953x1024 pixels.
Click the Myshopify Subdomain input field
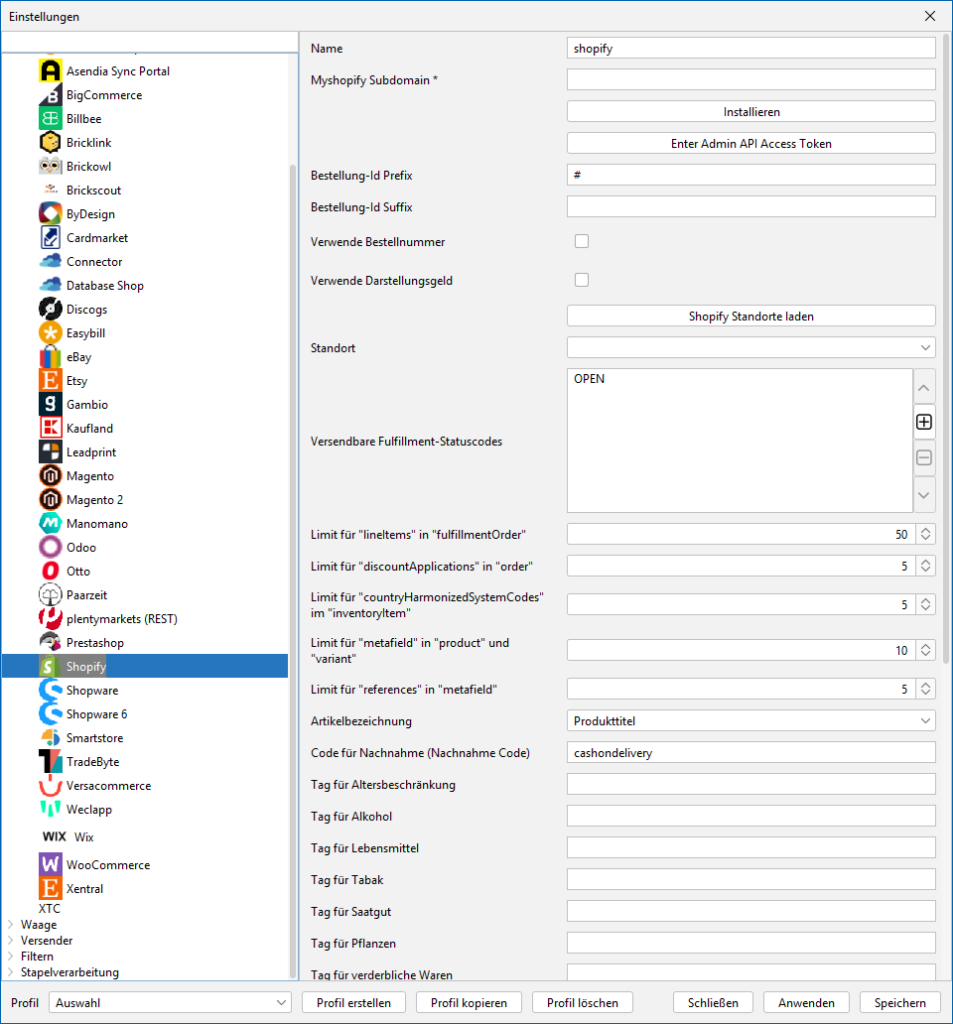click(x=751, y=80)
